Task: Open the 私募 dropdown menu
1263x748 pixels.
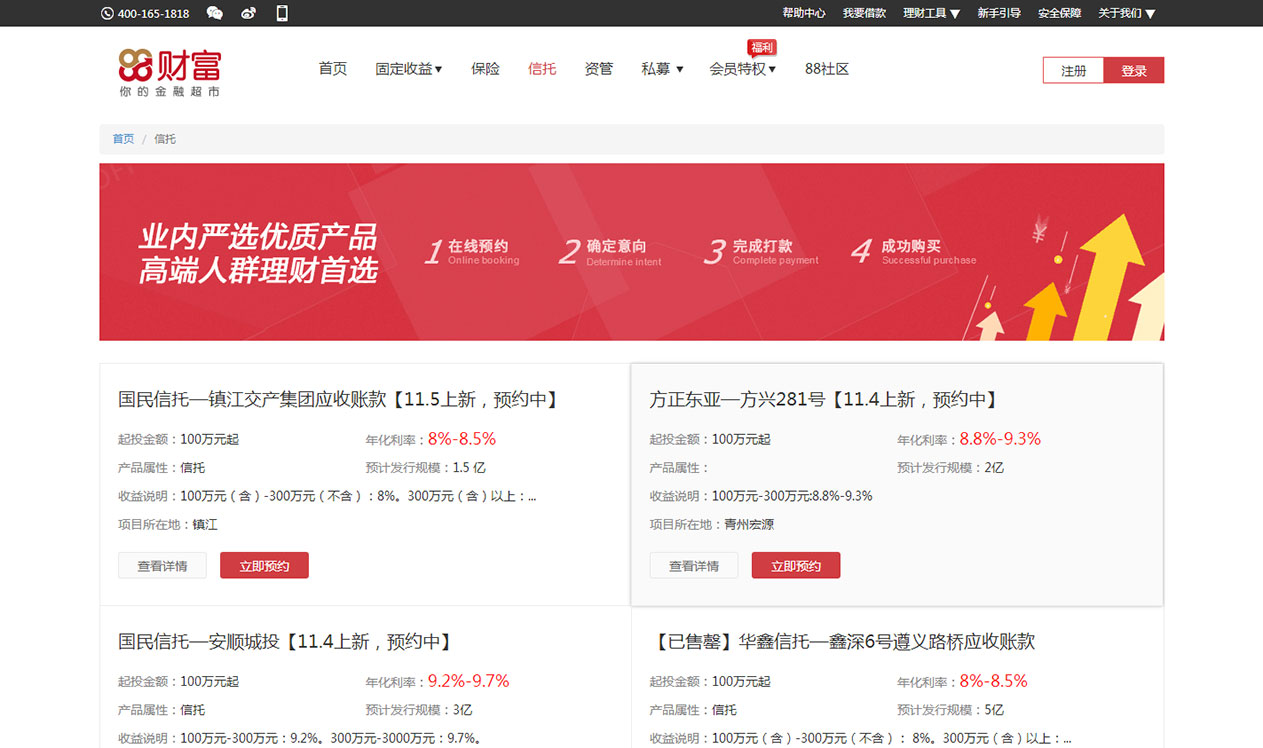Action: click(x=662, y=69)
